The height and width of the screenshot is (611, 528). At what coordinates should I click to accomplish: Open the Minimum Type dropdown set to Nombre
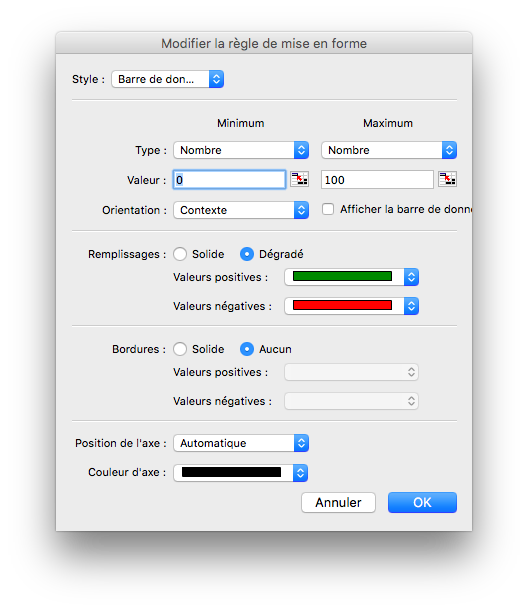[x=241, y=150]
